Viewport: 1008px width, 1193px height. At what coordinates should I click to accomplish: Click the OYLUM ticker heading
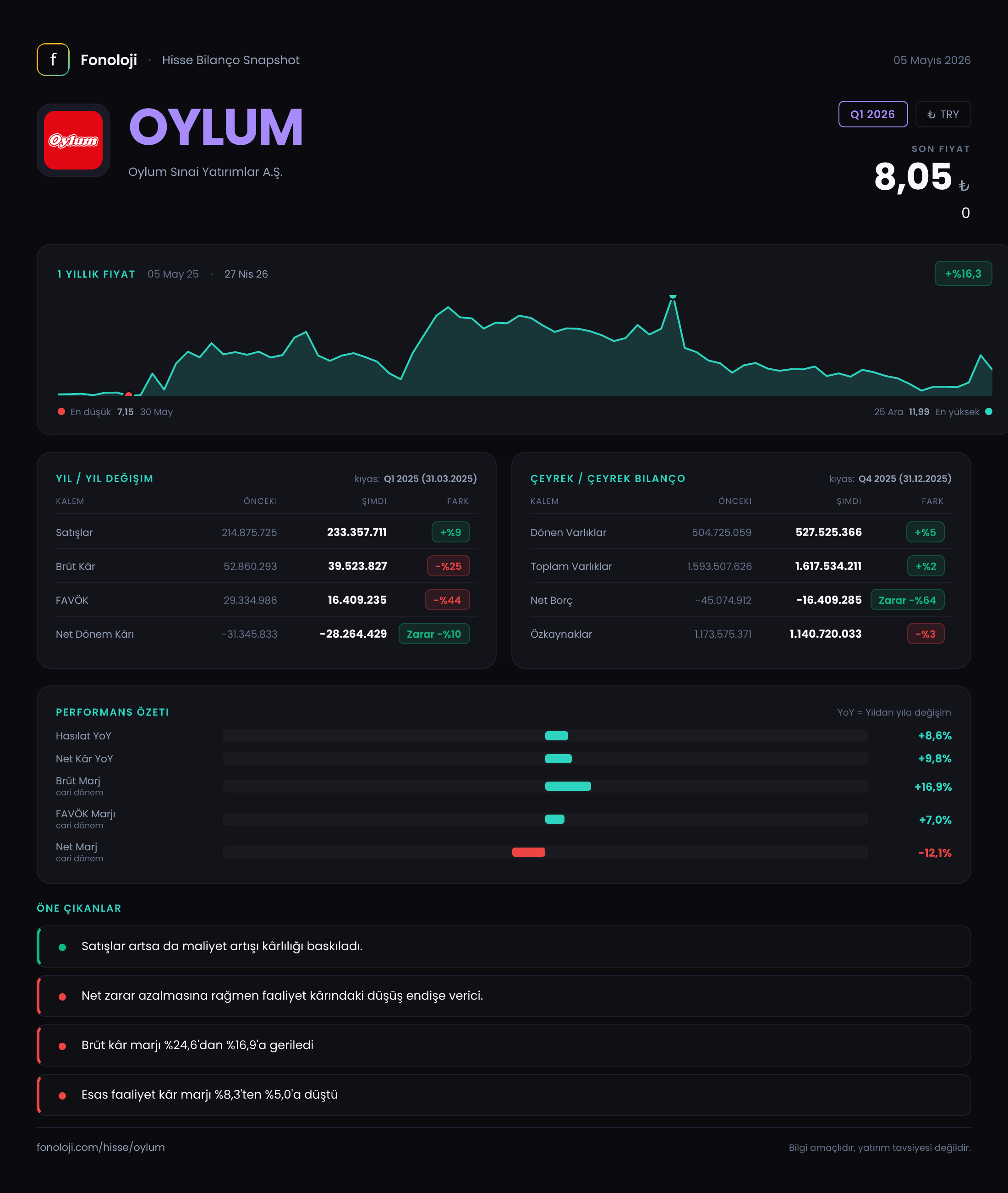coord(216,127)
